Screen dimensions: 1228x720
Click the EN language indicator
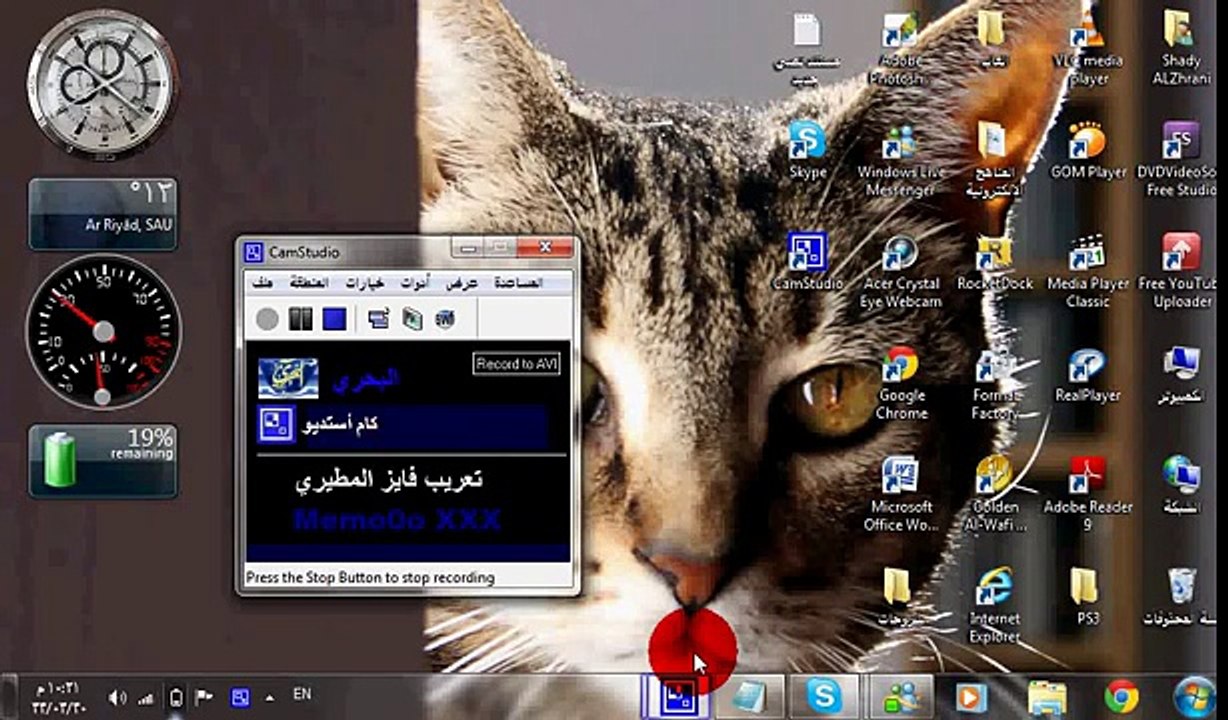(302, 692)
